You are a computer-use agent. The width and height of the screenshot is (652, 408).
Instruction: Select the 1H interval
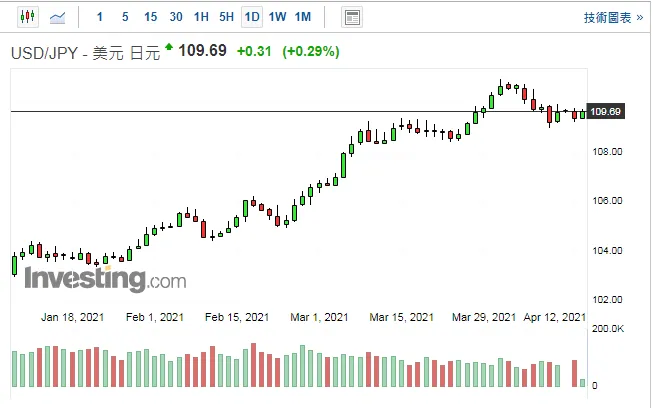(x=201, y=17)
